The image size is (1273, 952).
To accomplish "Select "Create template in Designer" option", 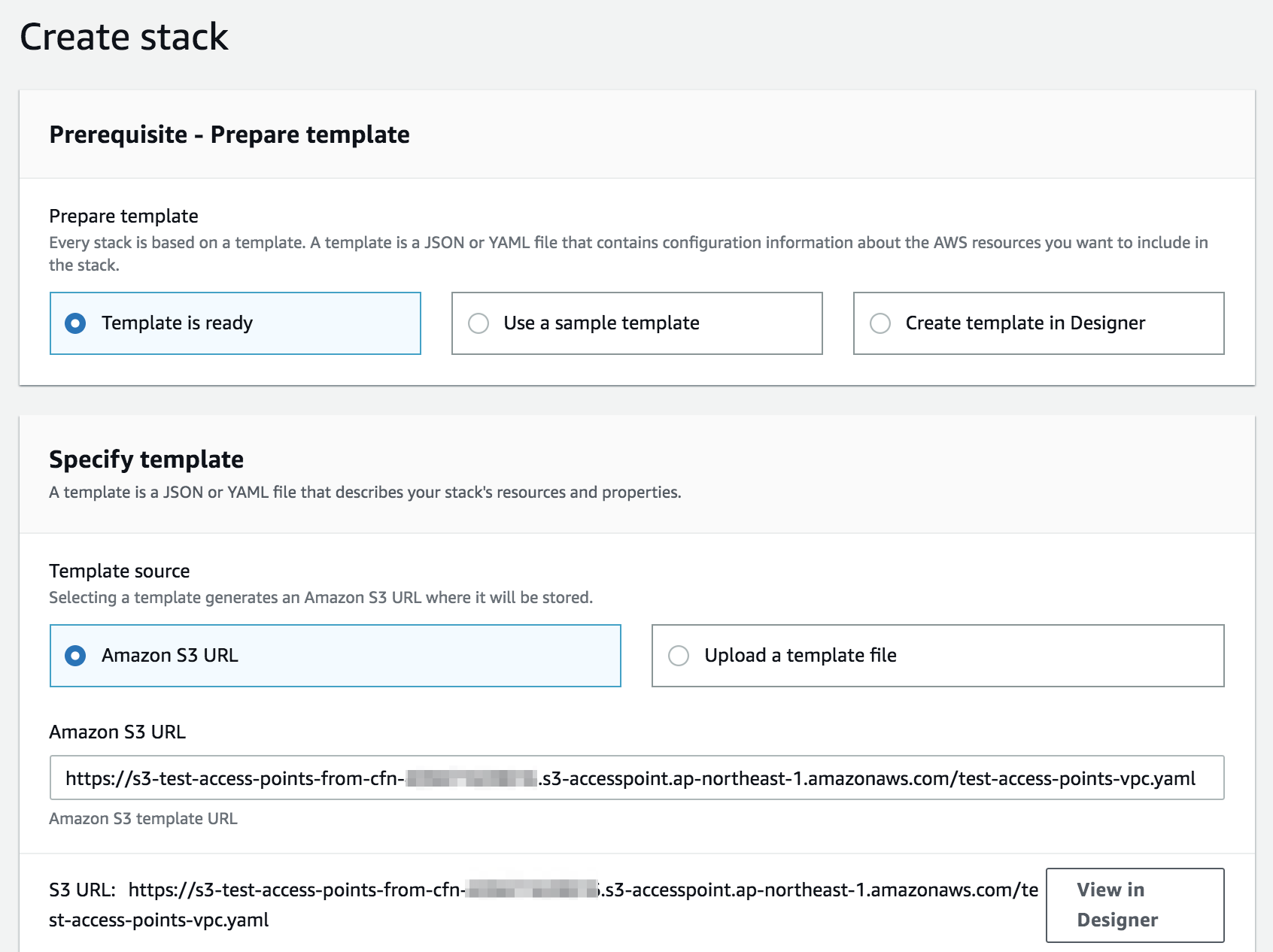I will [880, 323].
